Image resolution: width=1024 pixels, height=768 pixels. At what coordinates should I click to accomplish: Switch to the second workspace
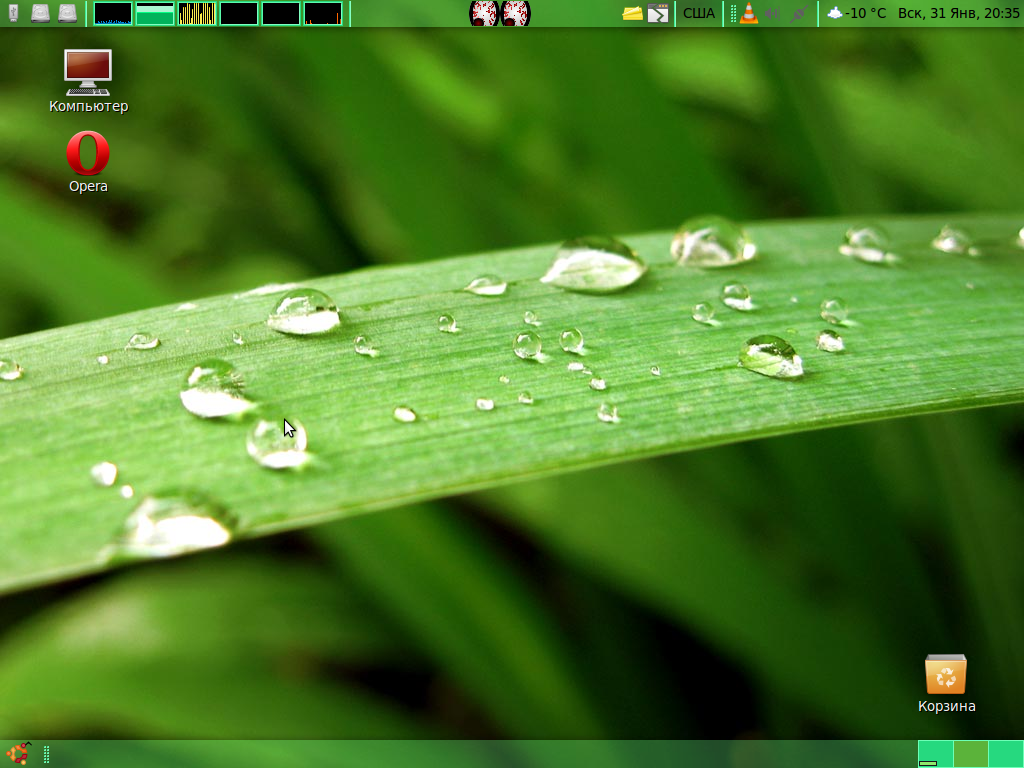point(970,753)
